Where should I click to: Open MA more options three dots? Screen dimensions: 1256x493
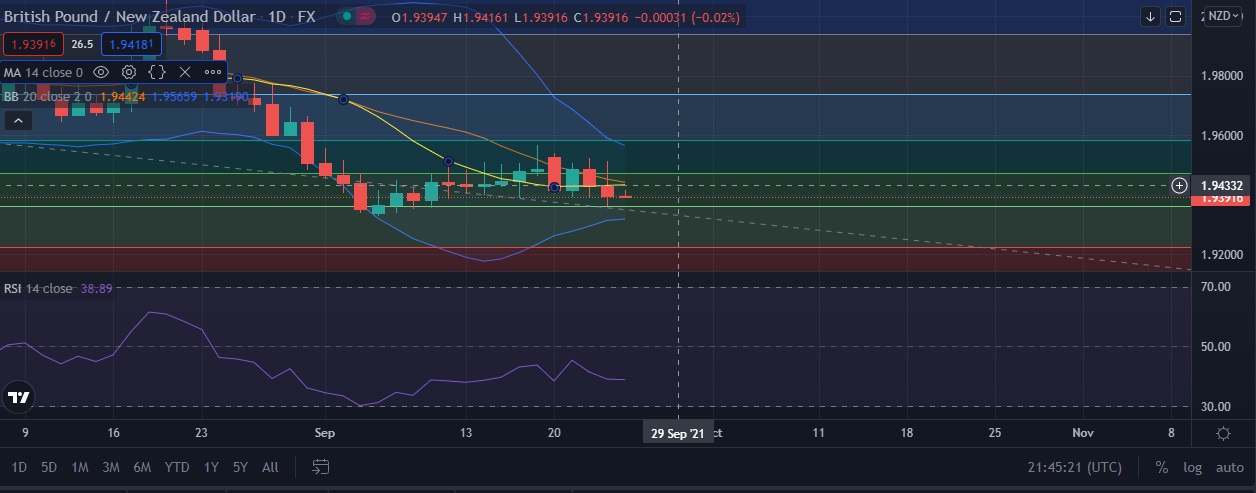(x=213, y=72)
